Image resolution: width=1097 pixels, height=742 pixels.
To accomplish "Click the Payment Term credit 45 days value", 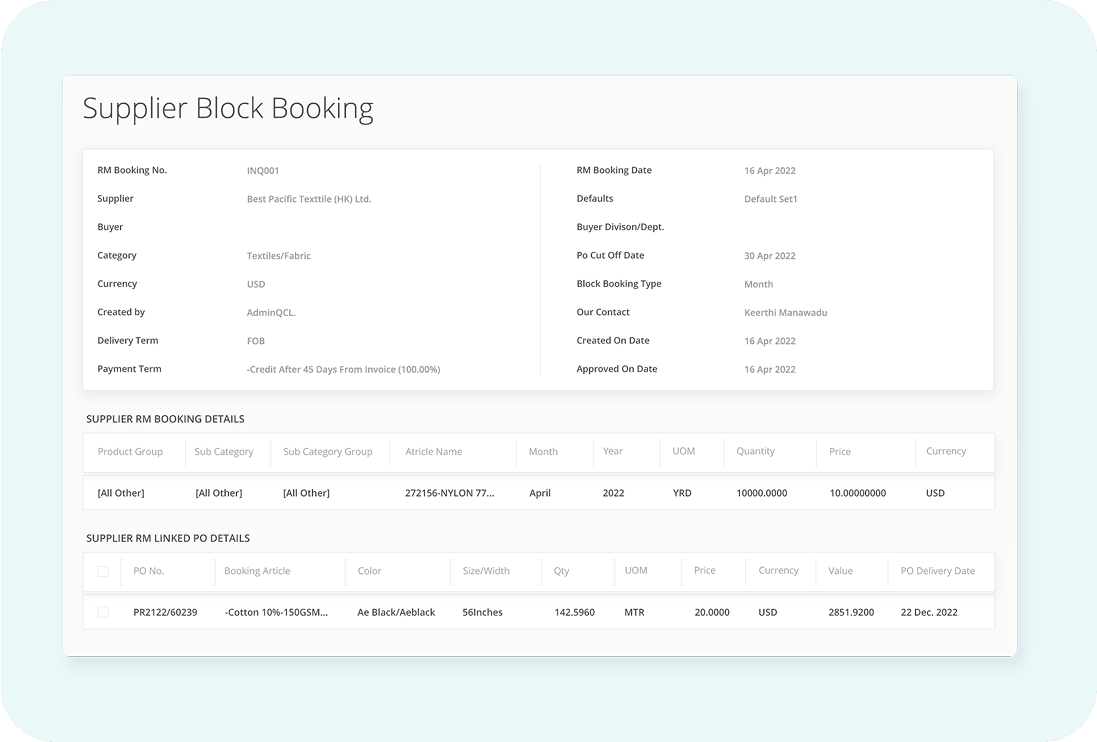I will pos(343,369).
